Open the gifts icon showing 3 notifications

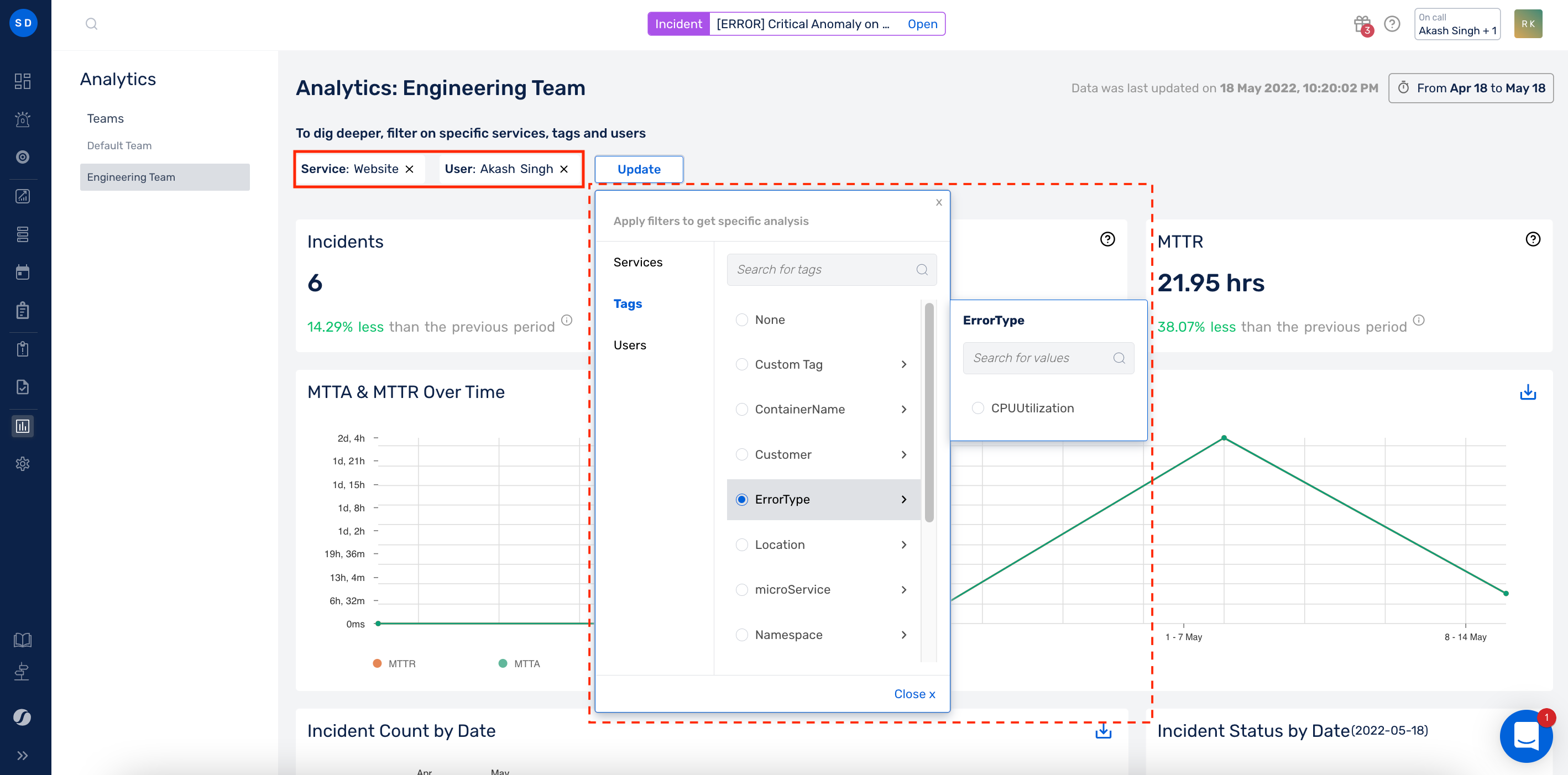[x=1362, y=24]
